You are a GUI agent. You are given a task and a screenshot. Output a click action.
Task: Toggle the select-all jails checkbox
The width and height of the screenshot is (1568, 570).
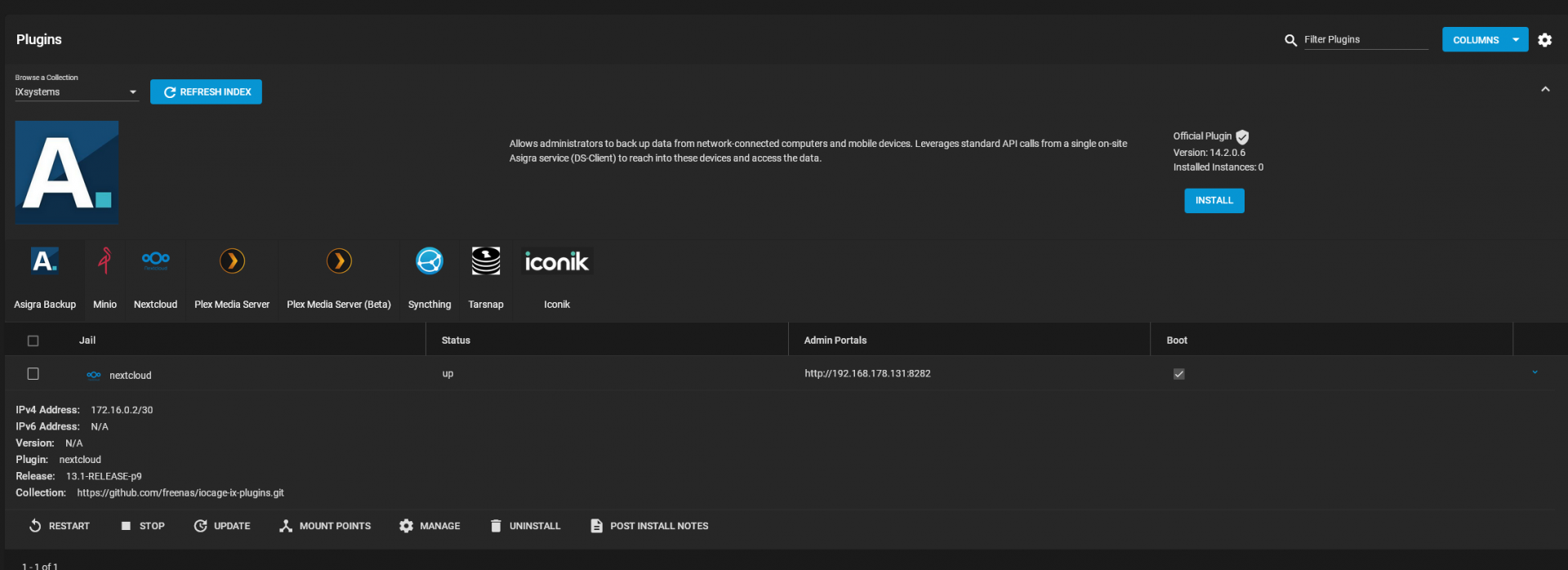click(x=33, y=341)
